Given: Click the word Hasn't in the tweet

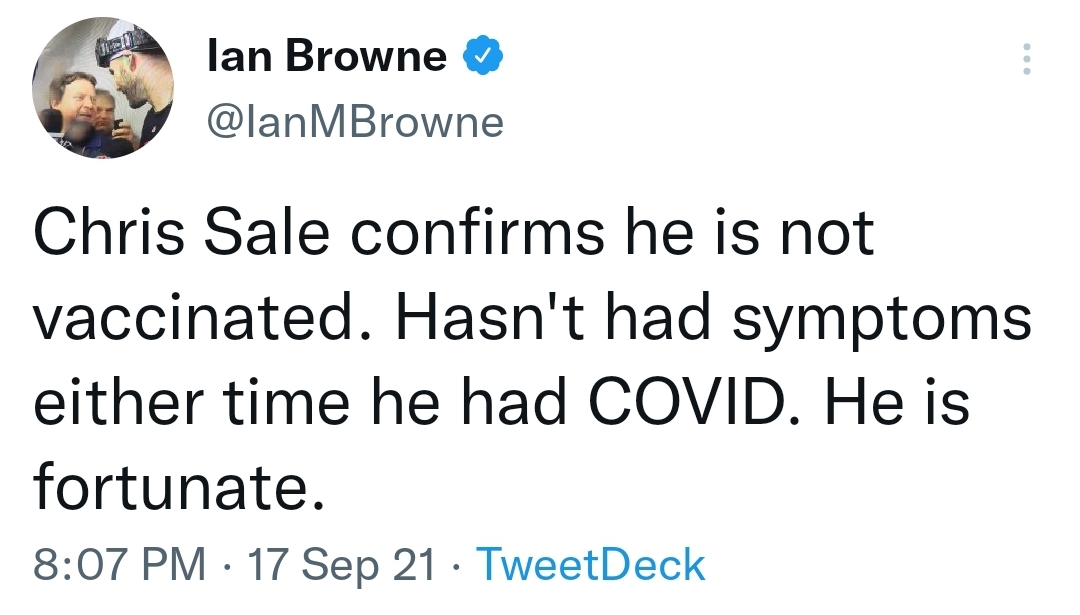Looking at the screenshot, I should 490,317.
